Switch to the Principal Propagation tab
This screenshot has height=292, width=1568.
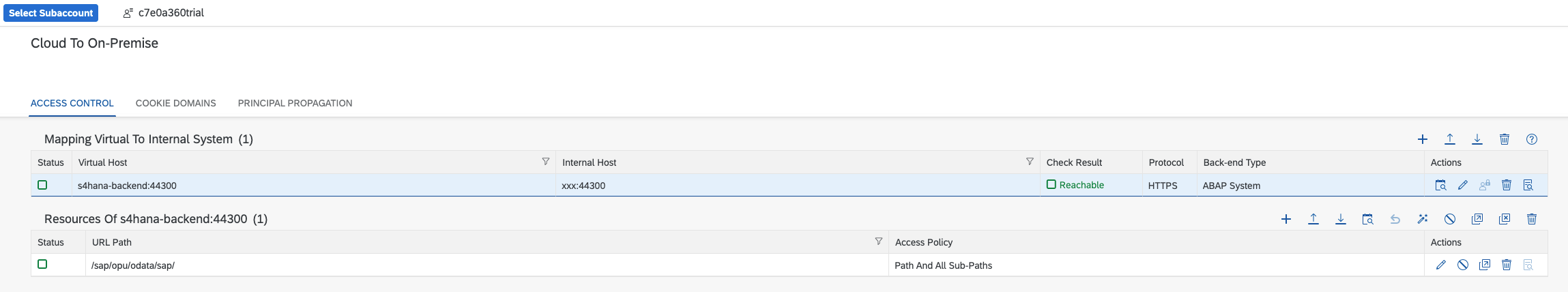tap(295, 103)
